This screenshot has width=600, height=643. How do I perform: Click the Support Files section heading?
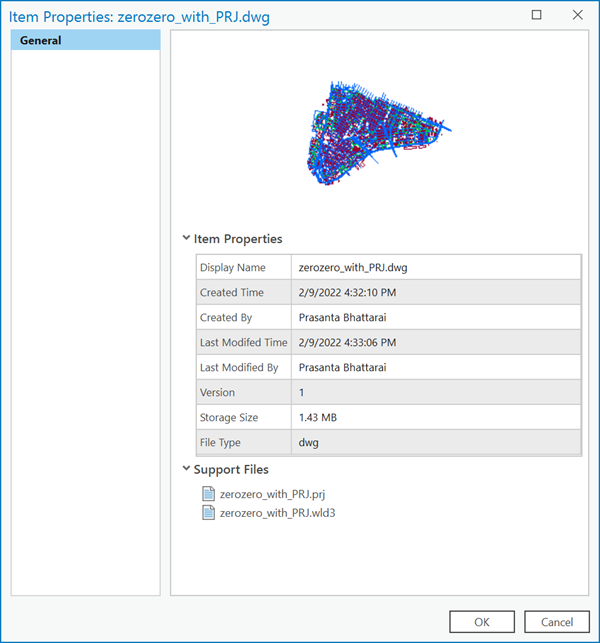[231, 470]
